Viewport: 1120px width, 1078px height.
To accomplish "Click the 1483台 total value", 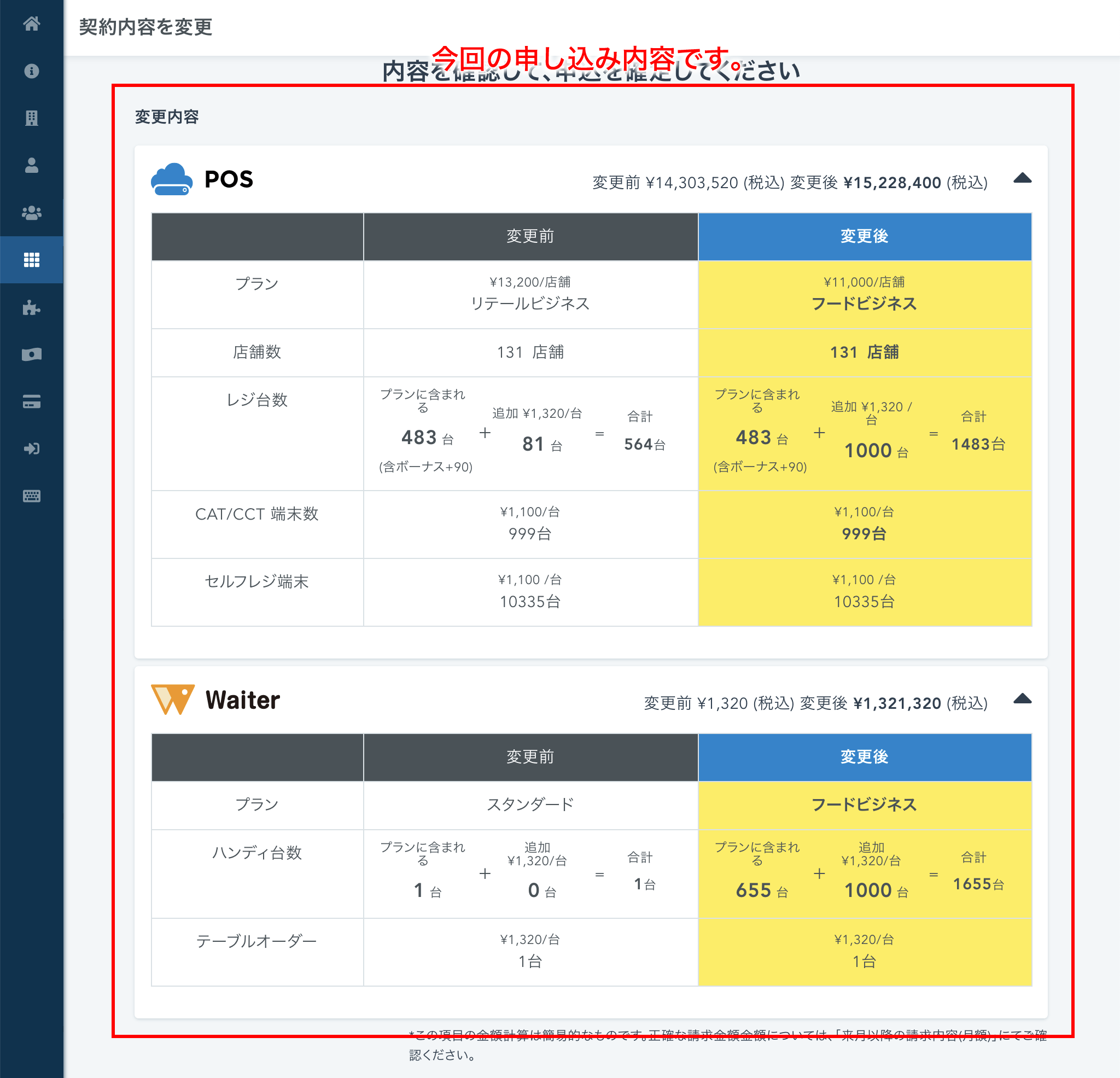I will point(978,444).
